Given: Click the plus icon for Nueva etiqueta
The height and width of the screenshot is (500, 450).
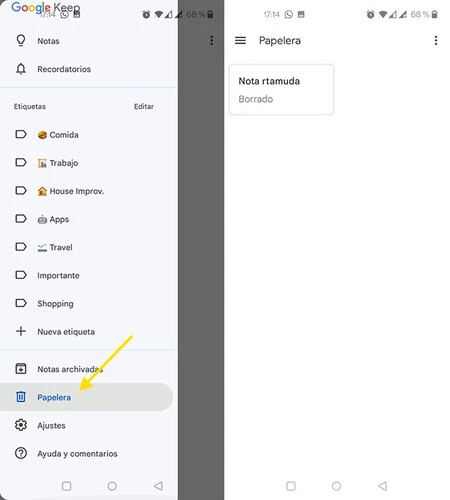Looking at the screenshot, I should (x=21, y=331).
